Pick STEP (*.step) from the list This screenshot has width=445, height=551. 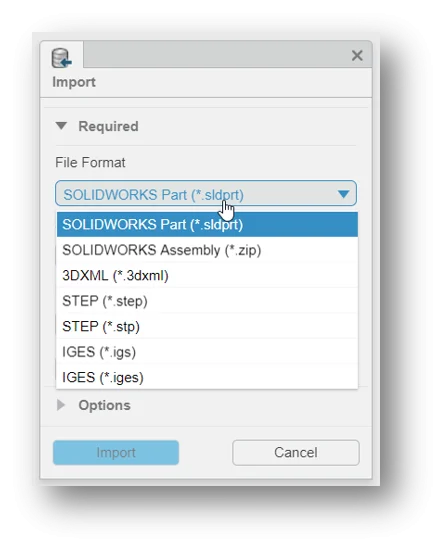pyautogui.click(x=207, y=301)
